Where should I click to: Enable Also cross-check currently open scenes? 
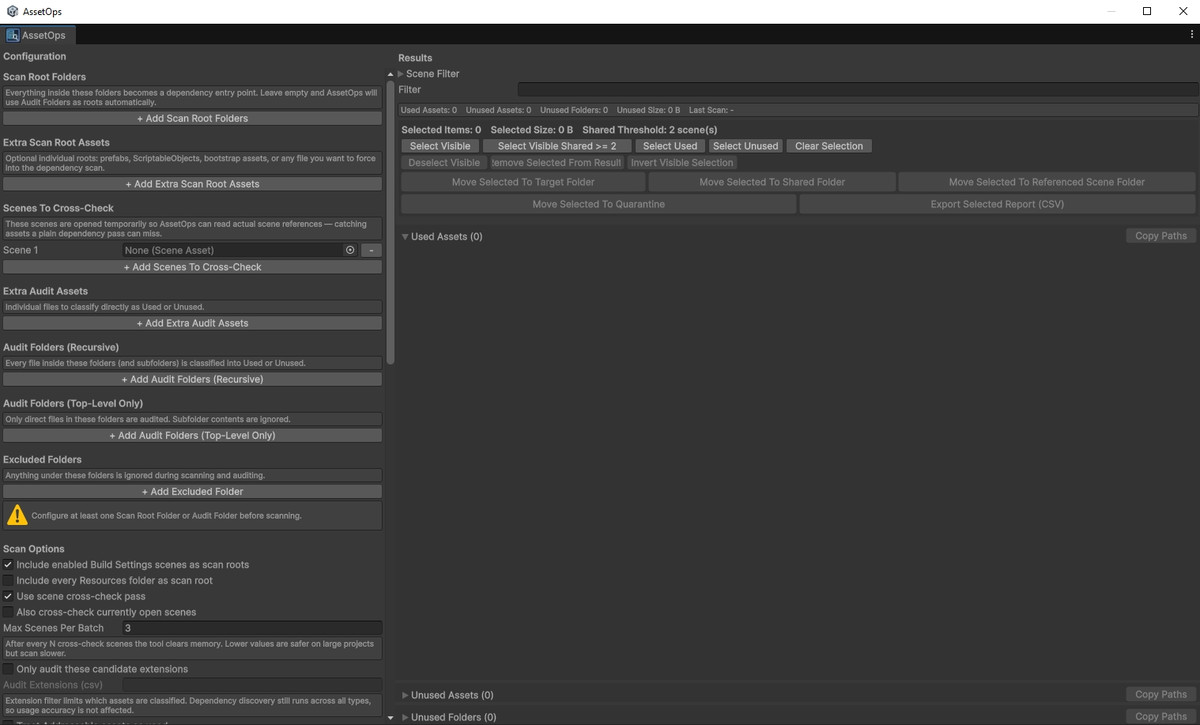8,612
